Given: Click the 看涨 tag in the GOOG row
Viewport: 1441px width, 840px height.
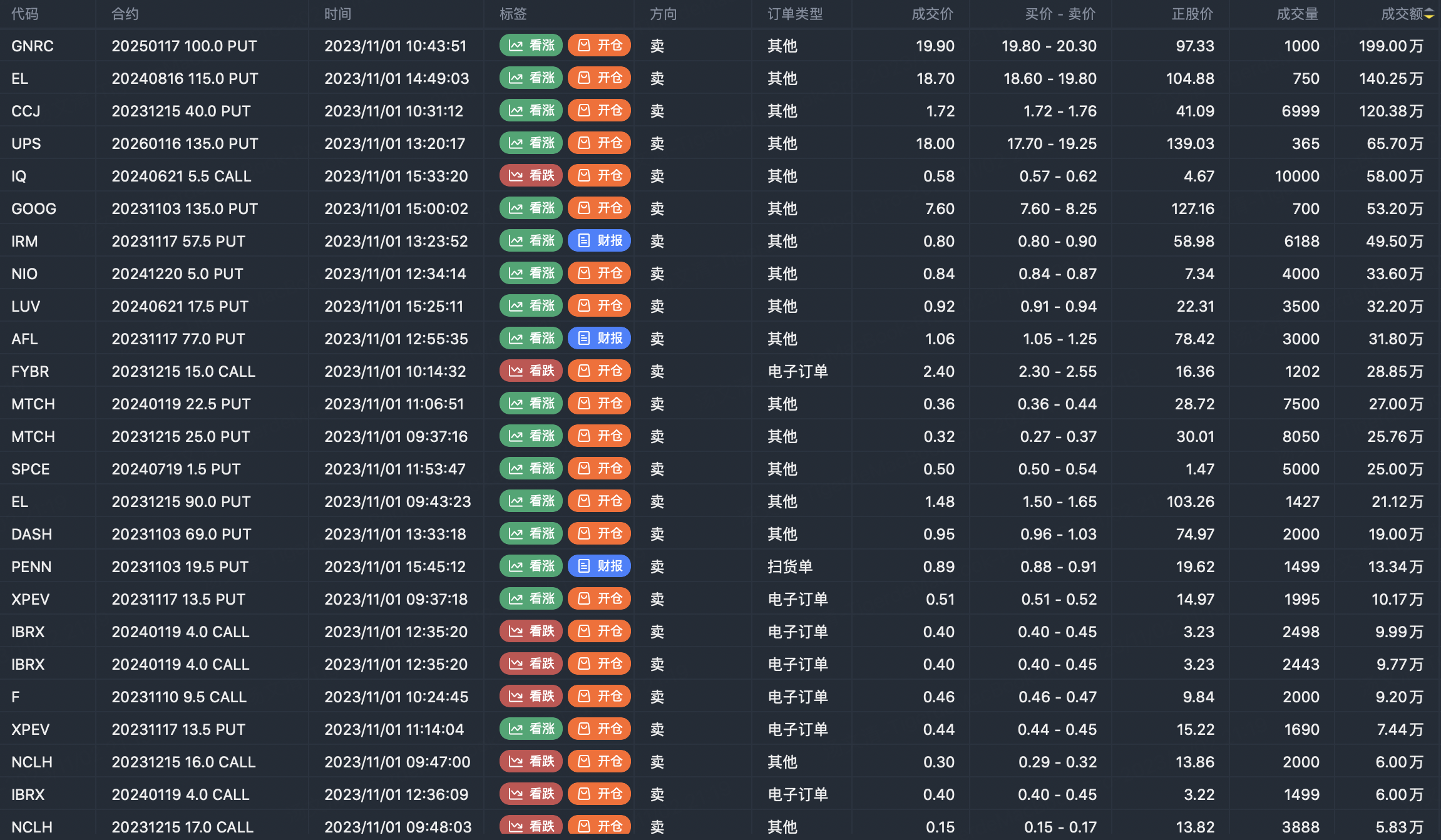Looking at the screenshot, I should (x=531, y=208).
